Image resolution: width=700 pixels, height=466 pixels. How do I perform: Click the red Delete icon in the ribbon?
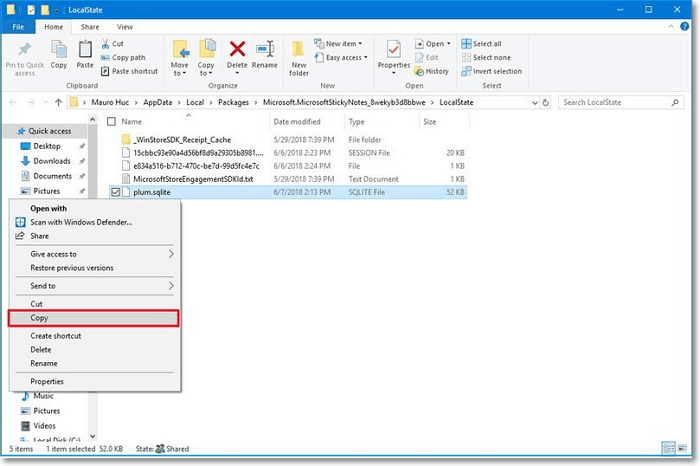(x=237, y=51)
